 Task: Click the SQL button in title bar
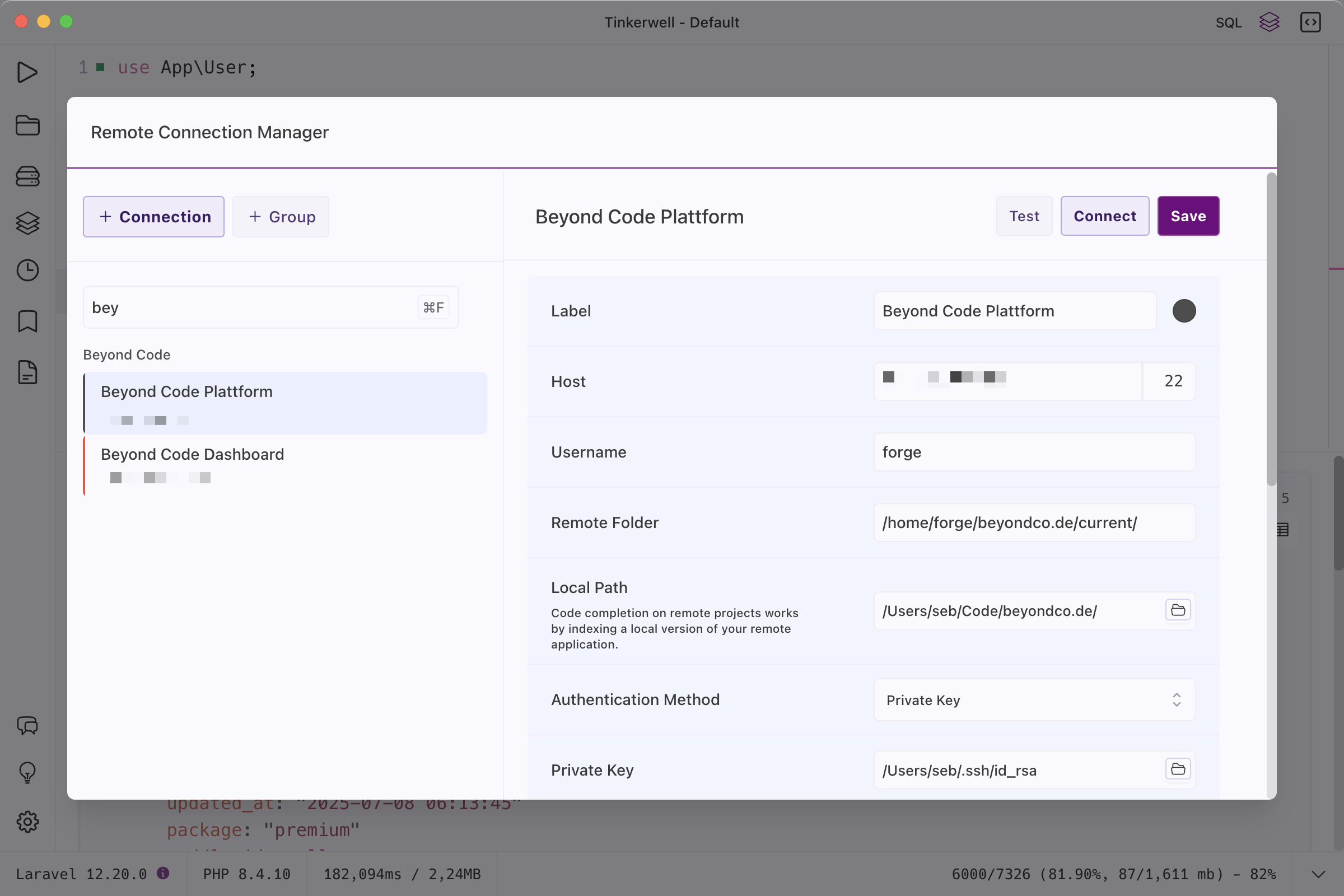coord(1228,22)
